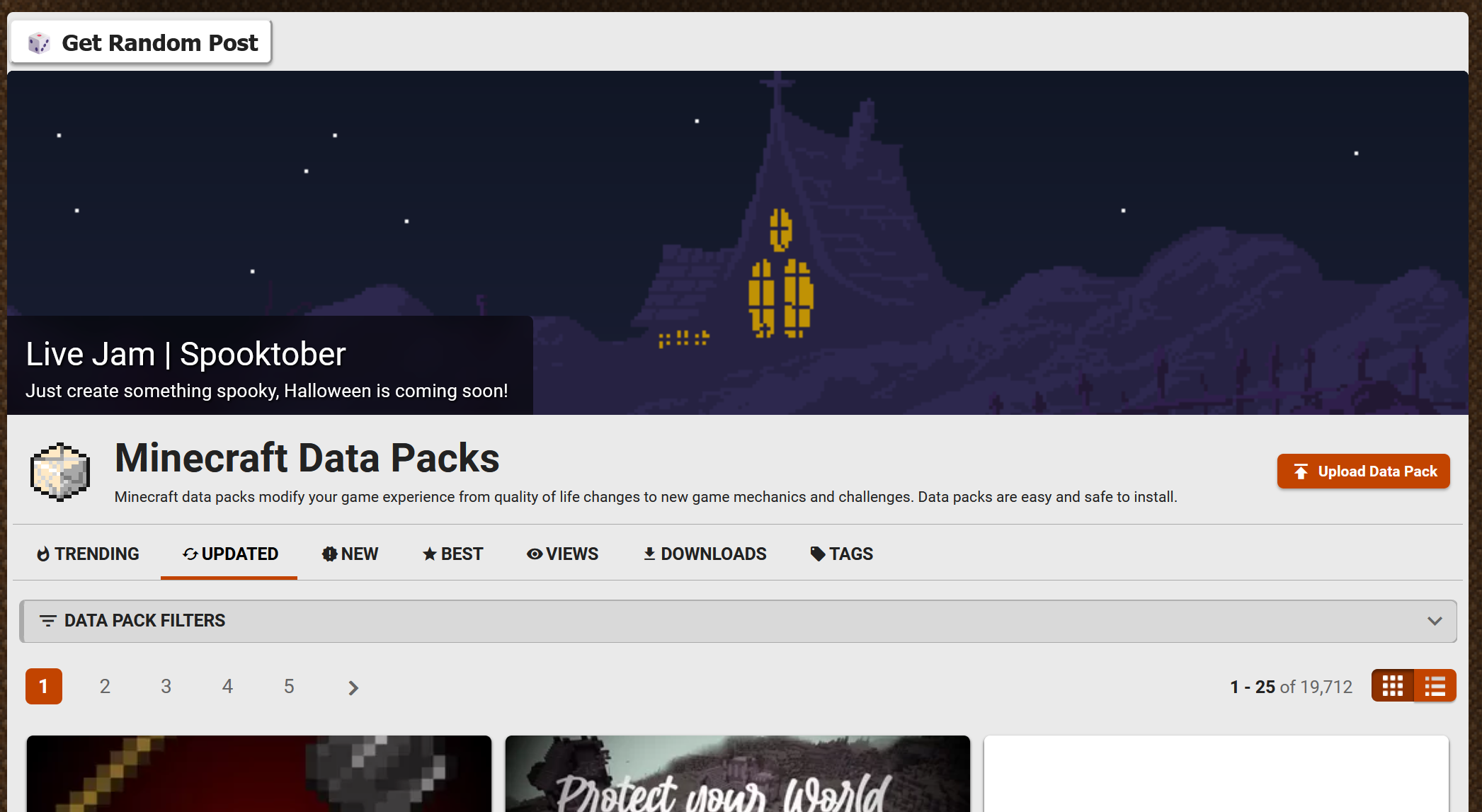The image size is (1482, 812).
Task: Open the Downloads tab
Action: coord(705,554)
